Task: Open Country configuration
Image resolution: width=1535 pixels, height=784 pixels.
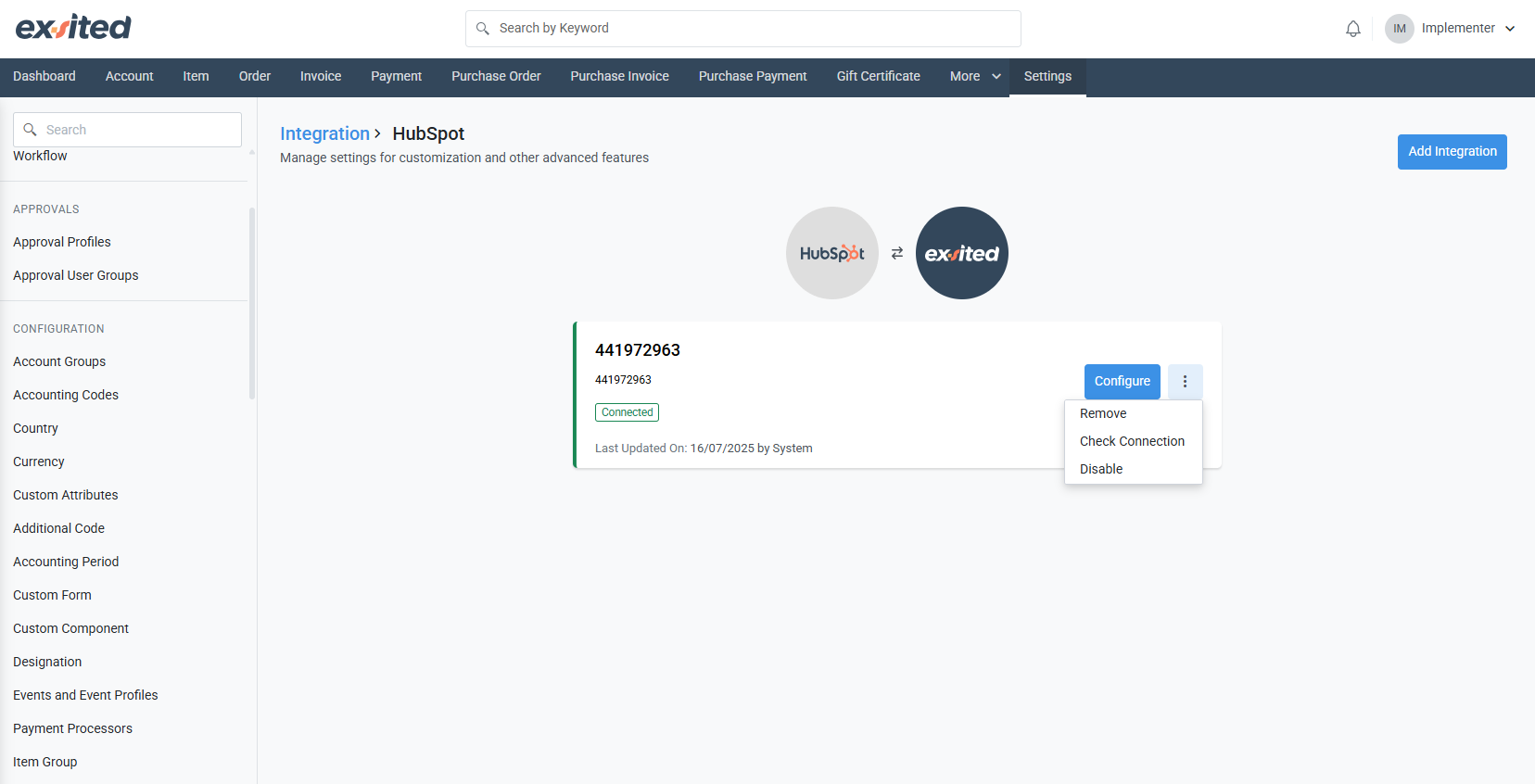Action: pyautogui.click(x=35, y=428)
